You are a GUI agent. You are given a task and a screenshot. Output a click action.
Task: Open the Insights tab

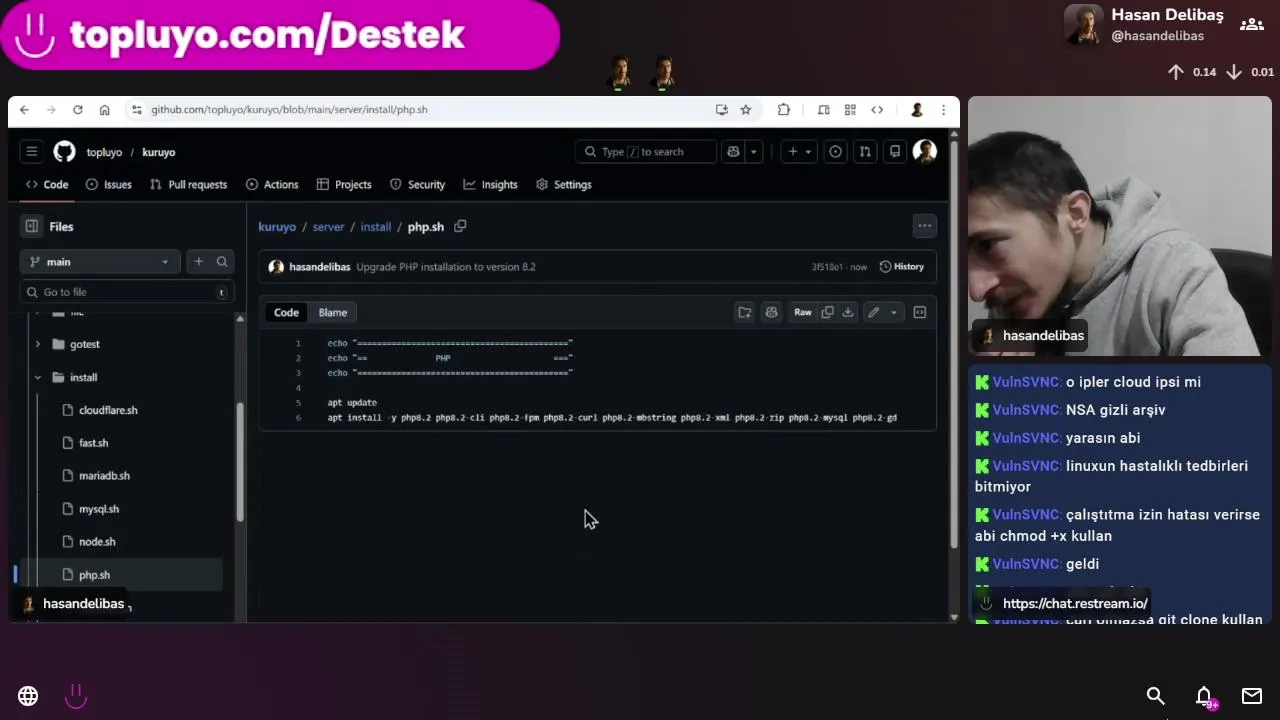490,185
